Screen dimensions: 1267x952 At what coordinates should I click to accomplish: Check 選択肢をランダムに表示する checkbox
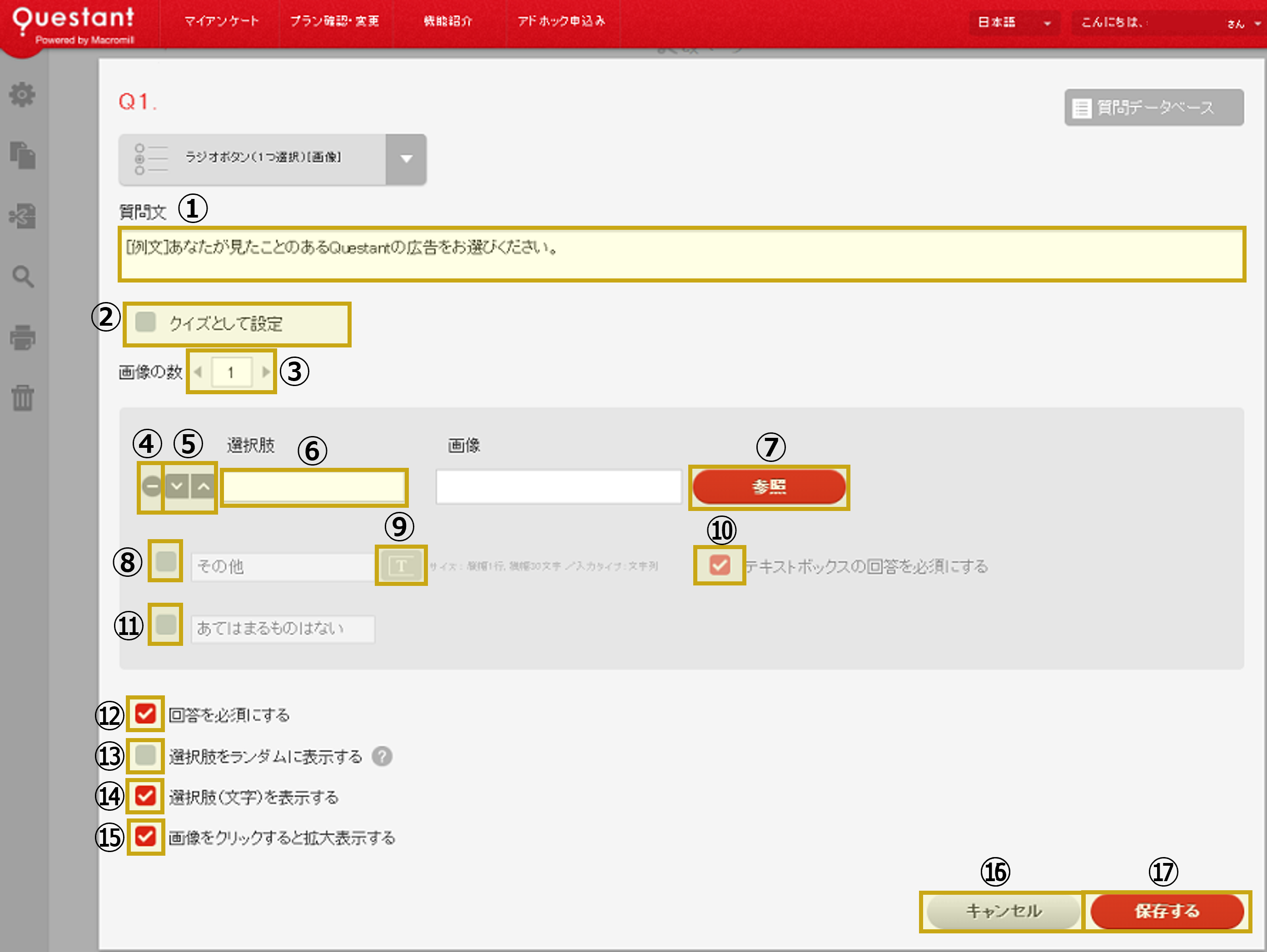click(145, 755)
